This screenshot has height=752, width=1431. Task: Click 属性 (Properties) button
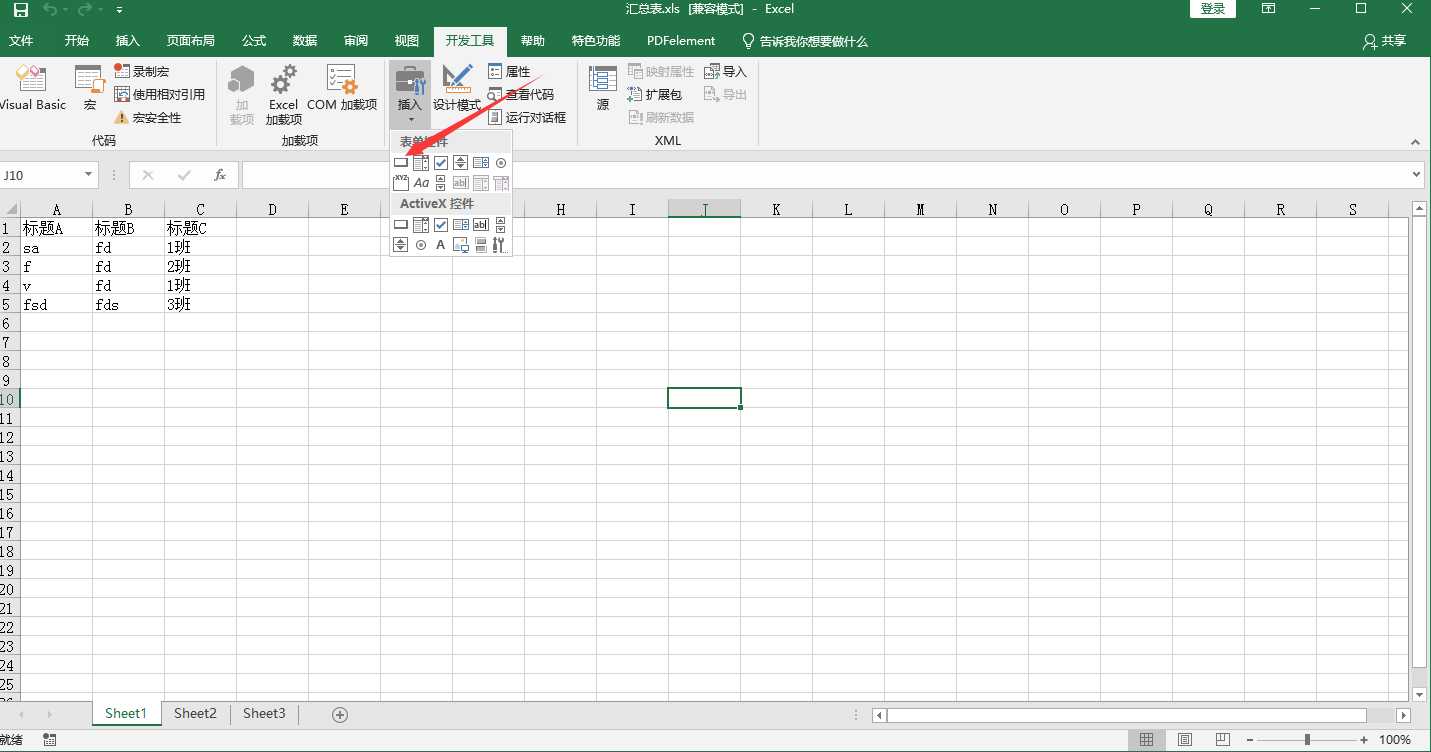point(509,72)
